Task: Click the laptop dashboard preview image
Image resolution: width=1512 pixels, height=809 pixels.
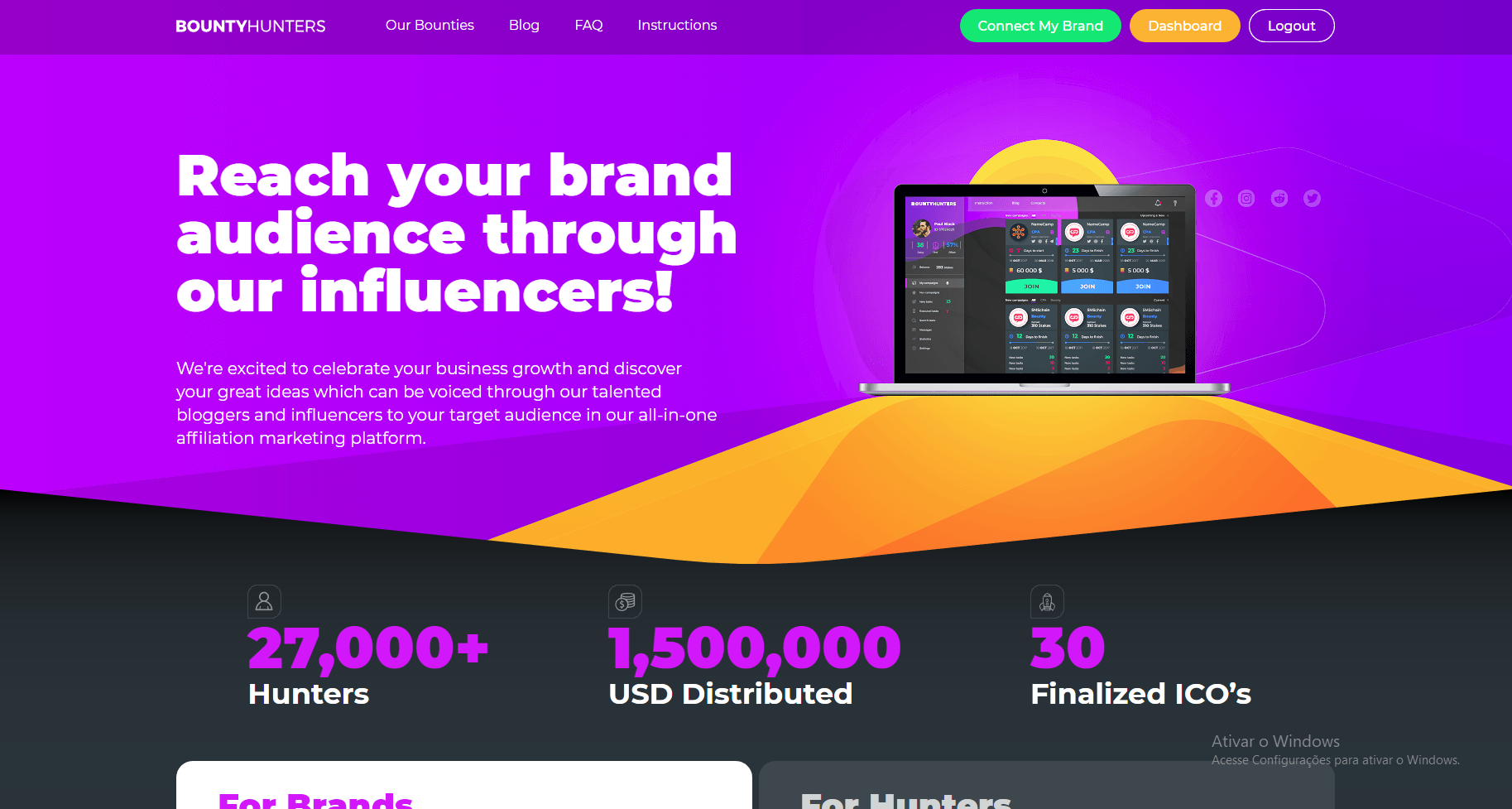Action: [x=1044, y=288]
